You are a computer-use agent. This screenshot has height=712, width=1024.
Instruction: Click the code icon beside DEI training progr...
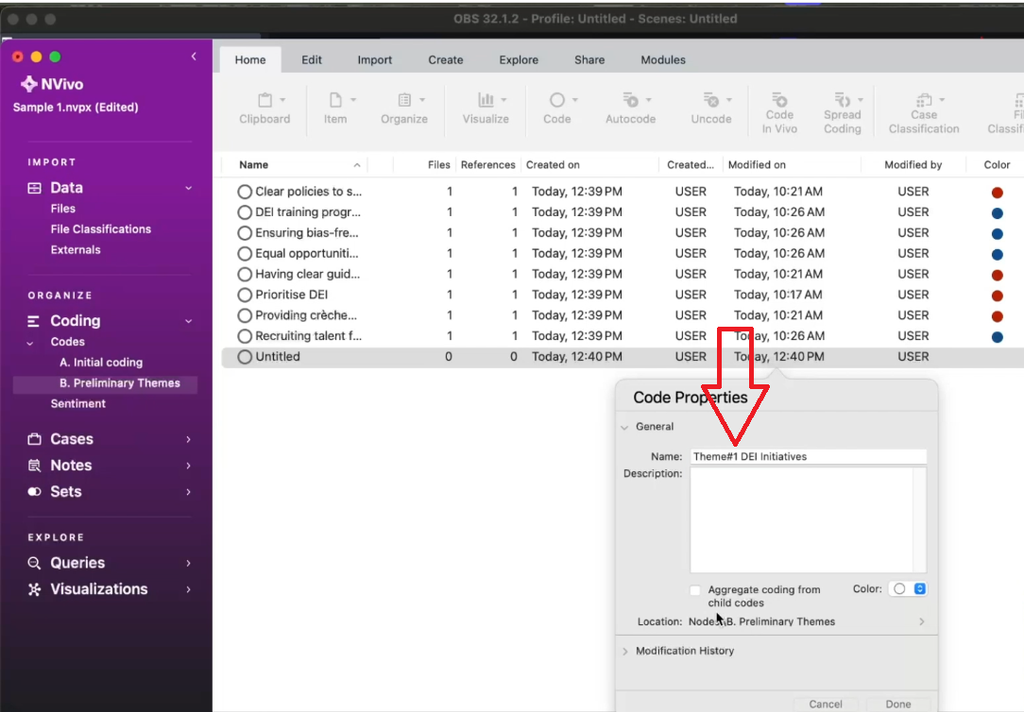click(245, 212)
